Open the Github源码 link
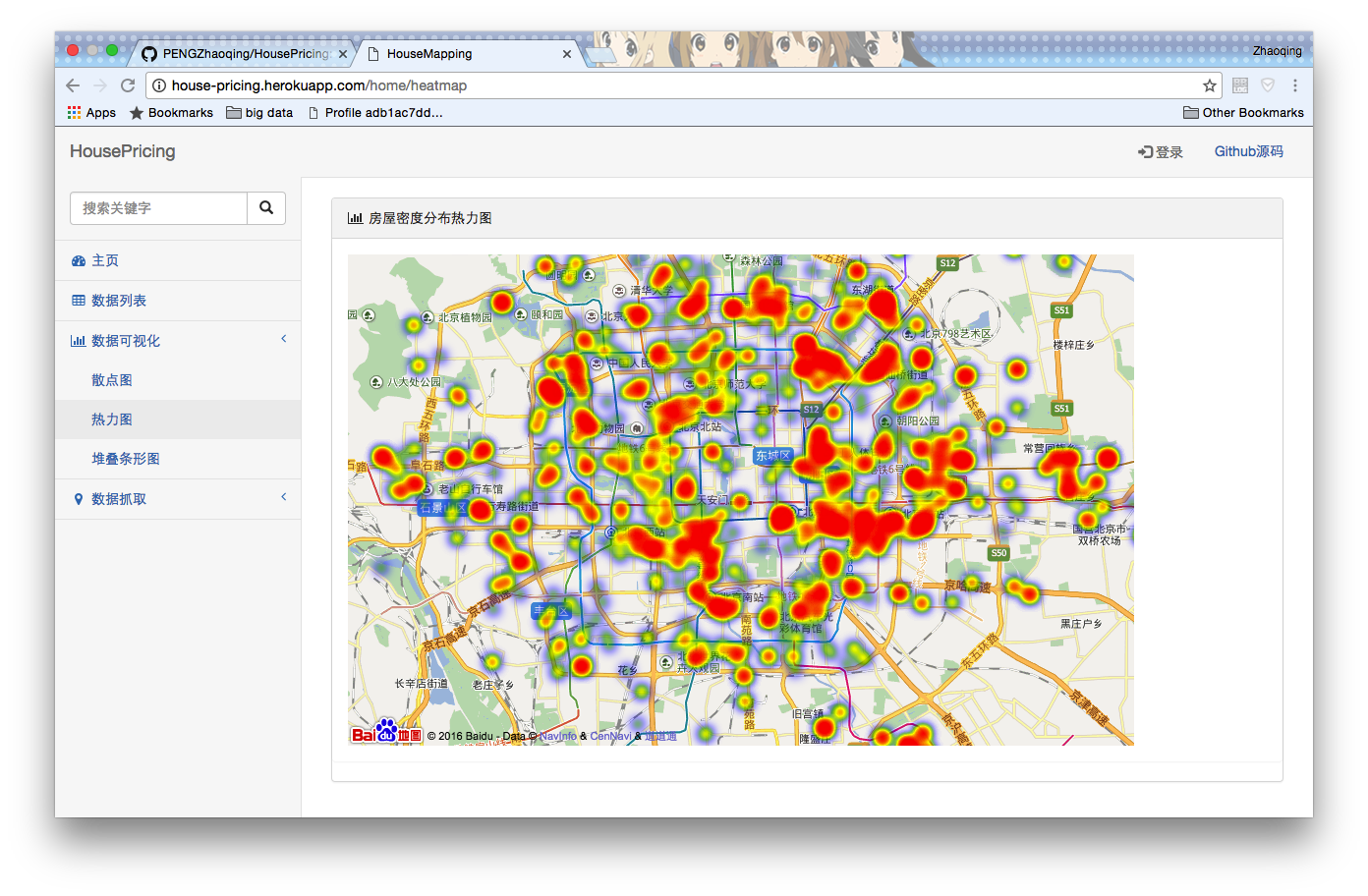This screenshot has width=1368, height=896. tap(1248, 151)
